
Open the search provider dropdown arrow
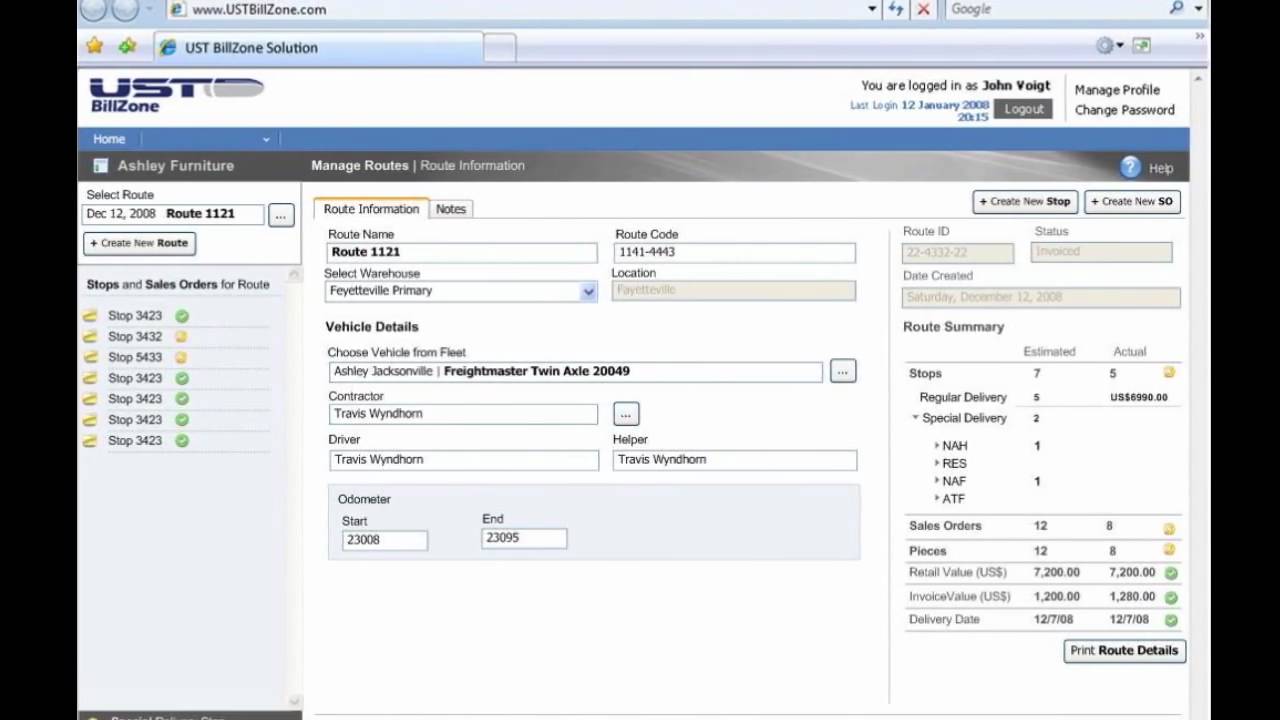tap(1198, 9)
